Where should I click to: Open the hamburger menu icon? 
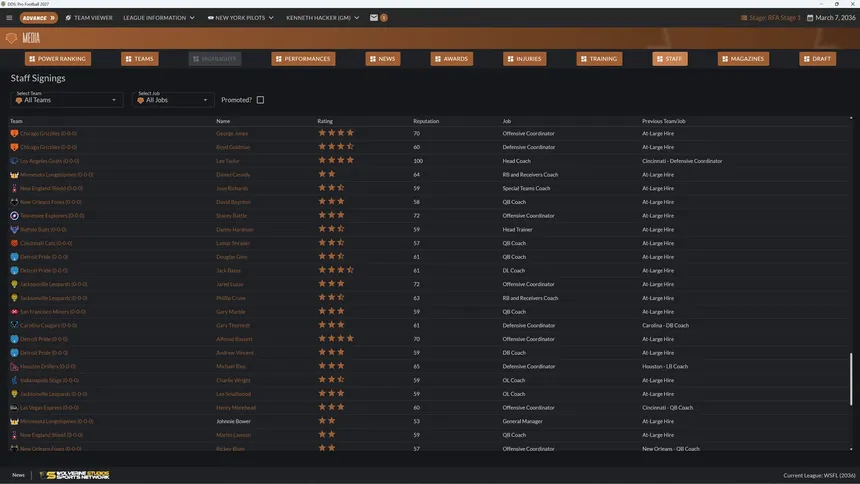9,18
